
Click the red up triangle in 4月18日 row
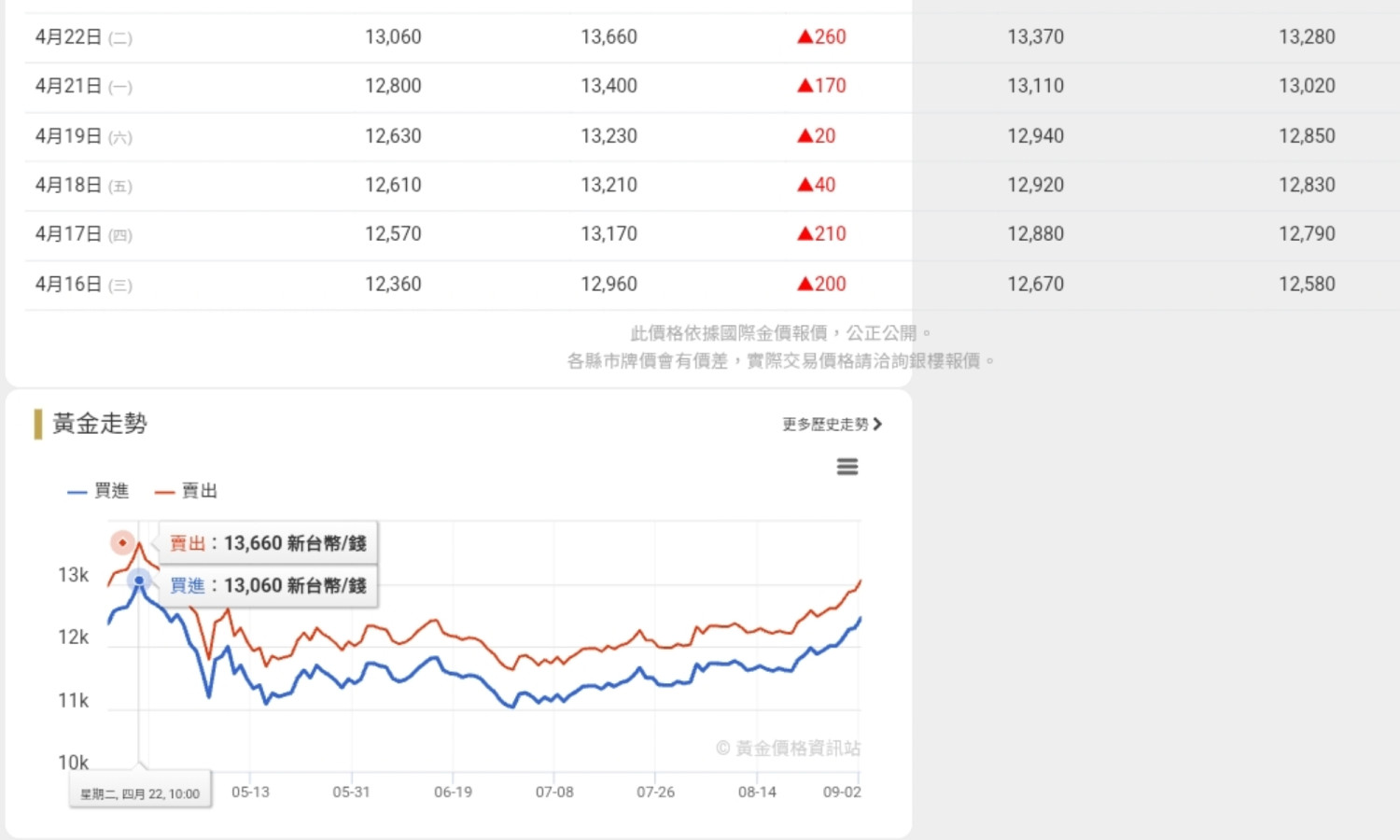point(805,185)
